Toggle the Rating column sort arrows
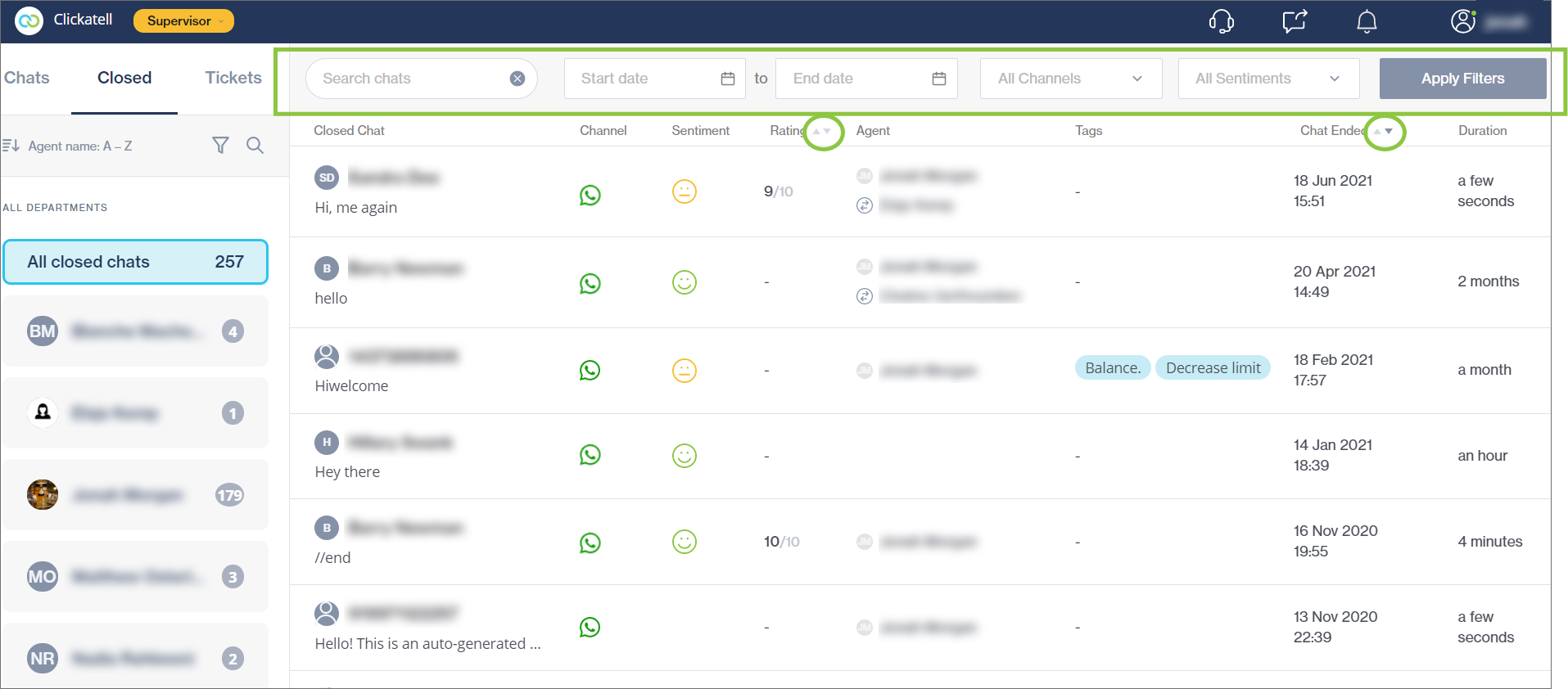 (x=822, y=131)
